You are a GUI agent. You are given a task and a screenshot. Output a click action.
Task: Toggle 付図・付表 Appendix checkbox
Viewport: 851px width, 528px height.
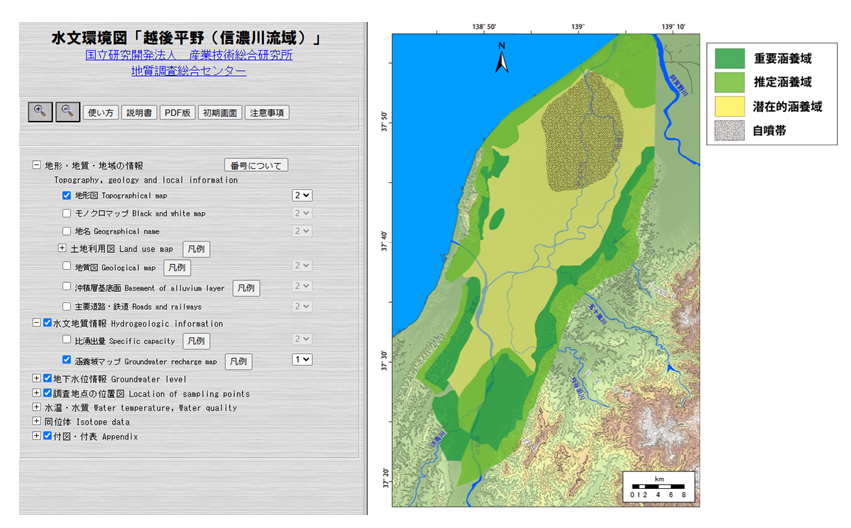47,435
